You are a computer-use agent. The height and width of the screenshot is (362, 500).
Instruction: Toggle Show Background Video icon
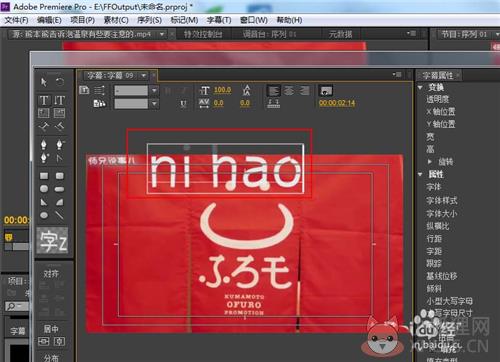326,90
